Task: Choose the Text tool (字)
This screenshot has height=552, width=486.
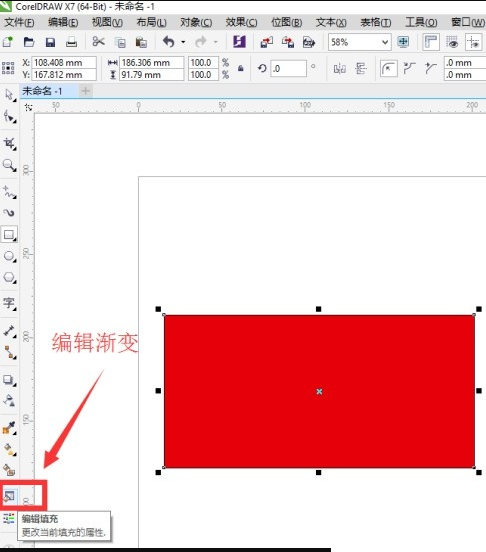Action: [9, 303]
